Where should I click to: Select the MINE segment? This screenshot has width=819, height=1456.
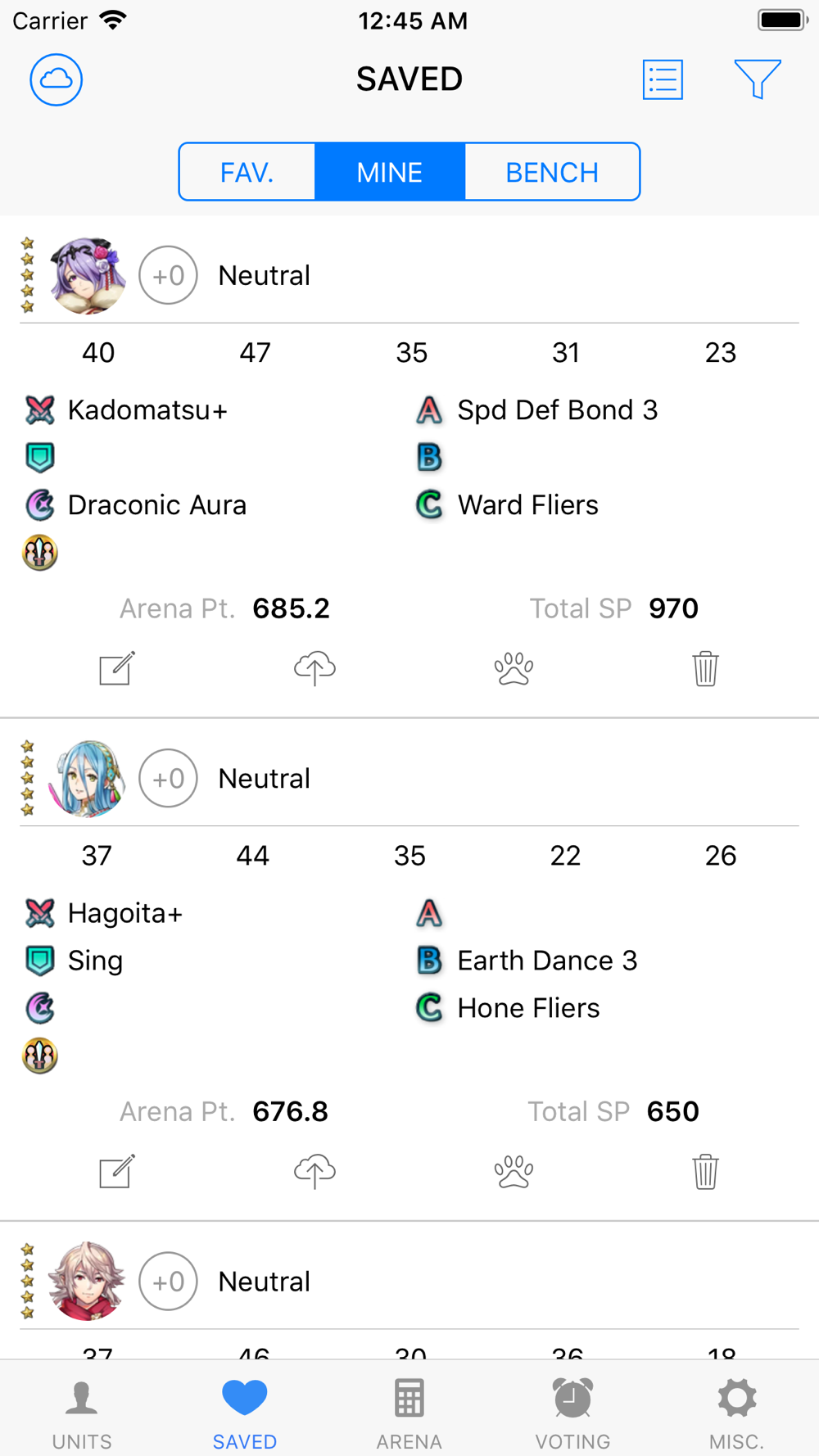point(390,172)
